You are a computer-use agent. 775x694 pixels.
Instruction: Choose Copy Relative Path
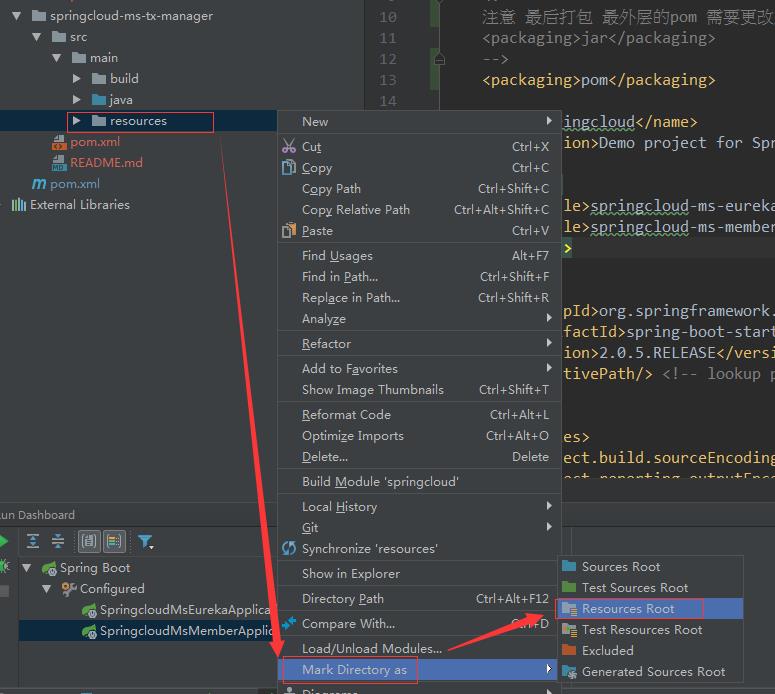420,210
